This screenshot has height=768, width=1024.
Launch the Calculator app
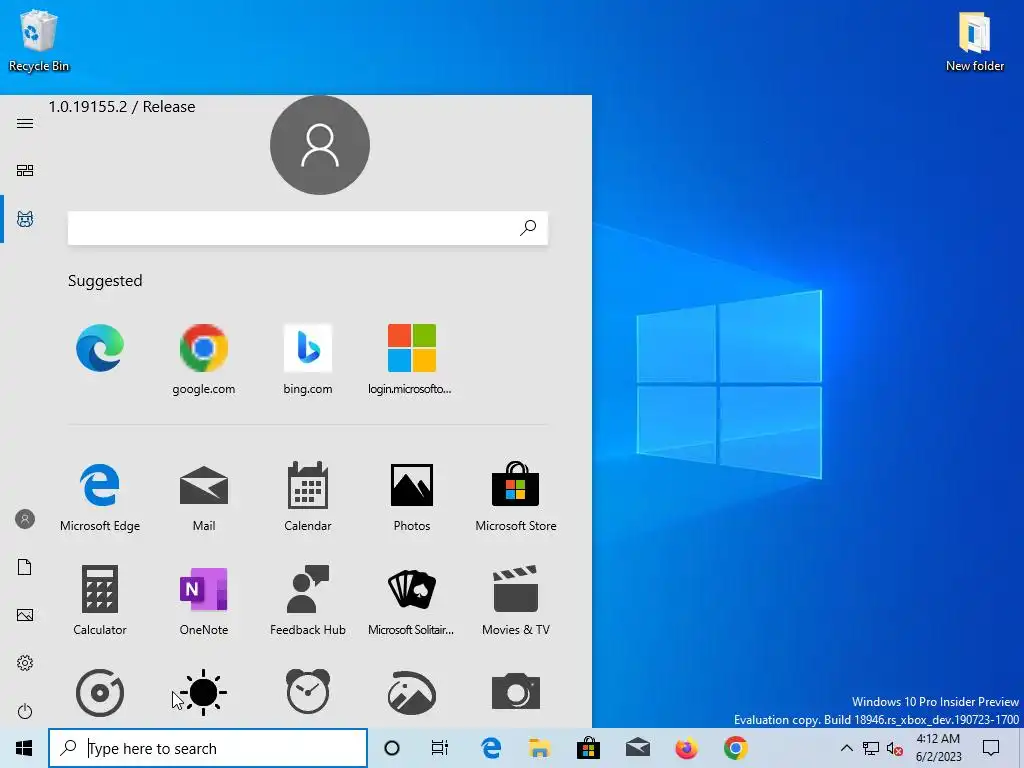coord(100,600)
